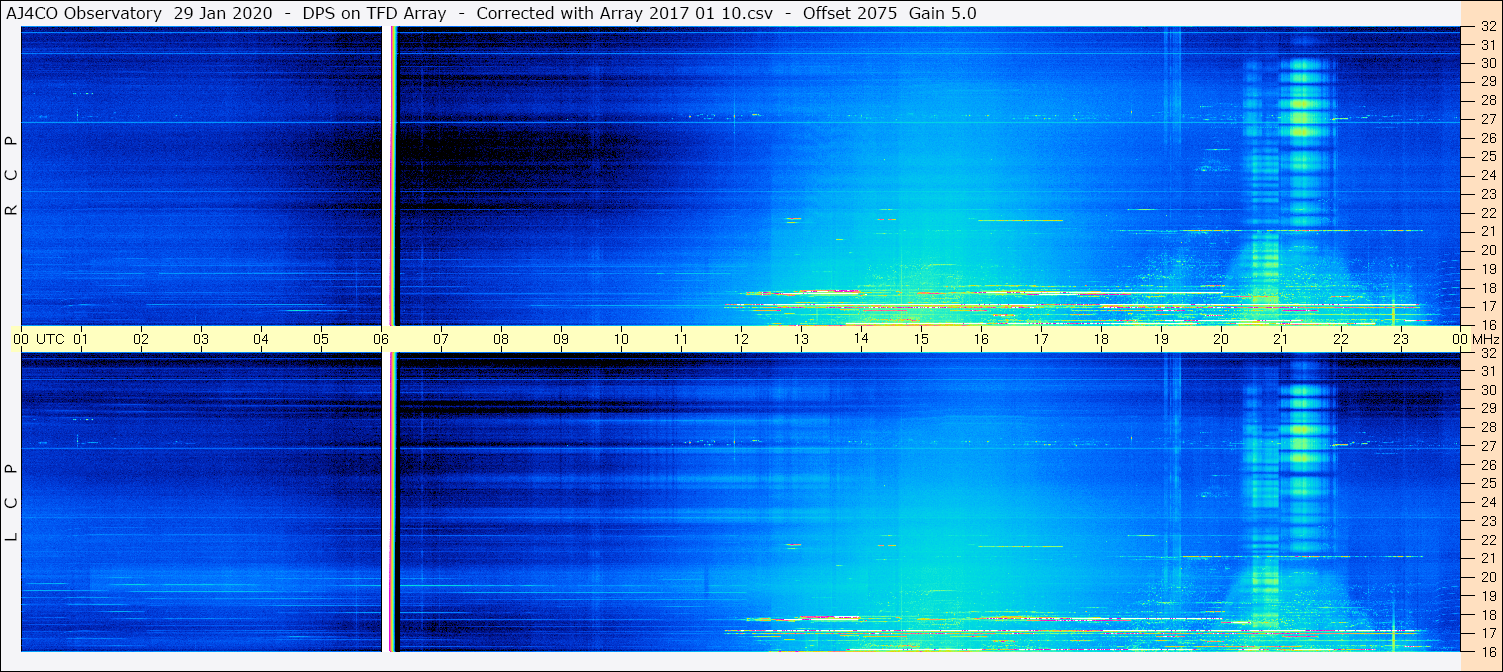Select the 04 hour marker on the time axis
Screen dimensions: 1503x672
point(261,339)
